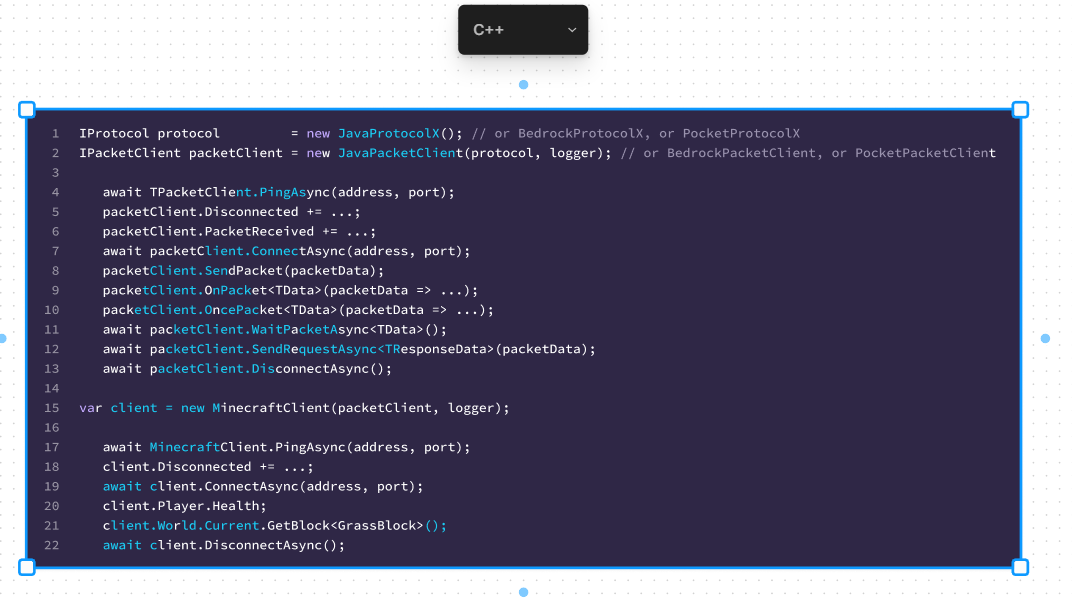Click the right-side connector dot of code block
This screenshot has width=1072, height=601.
tap(1045, 338)
